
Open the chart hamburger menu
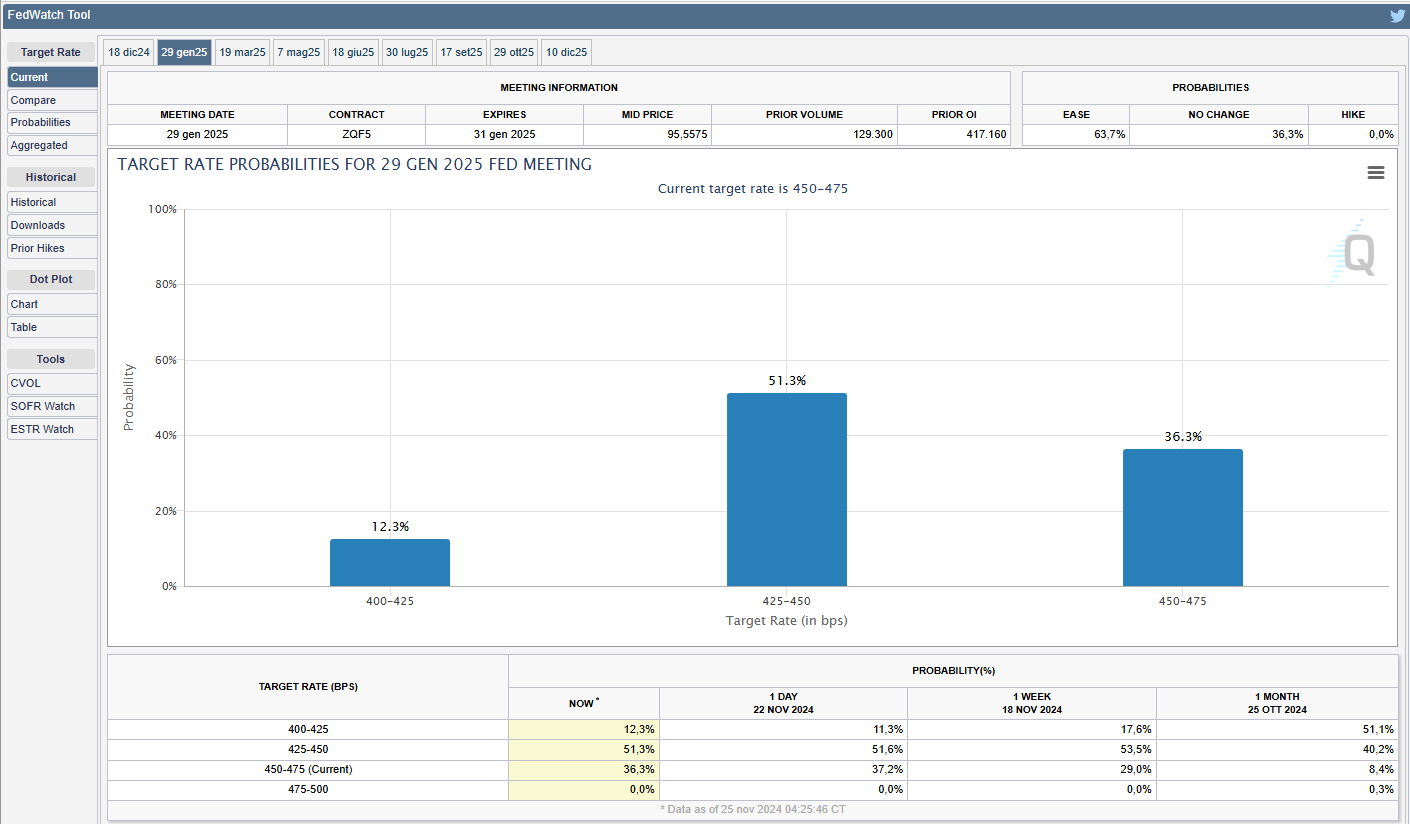point(1376,173)
